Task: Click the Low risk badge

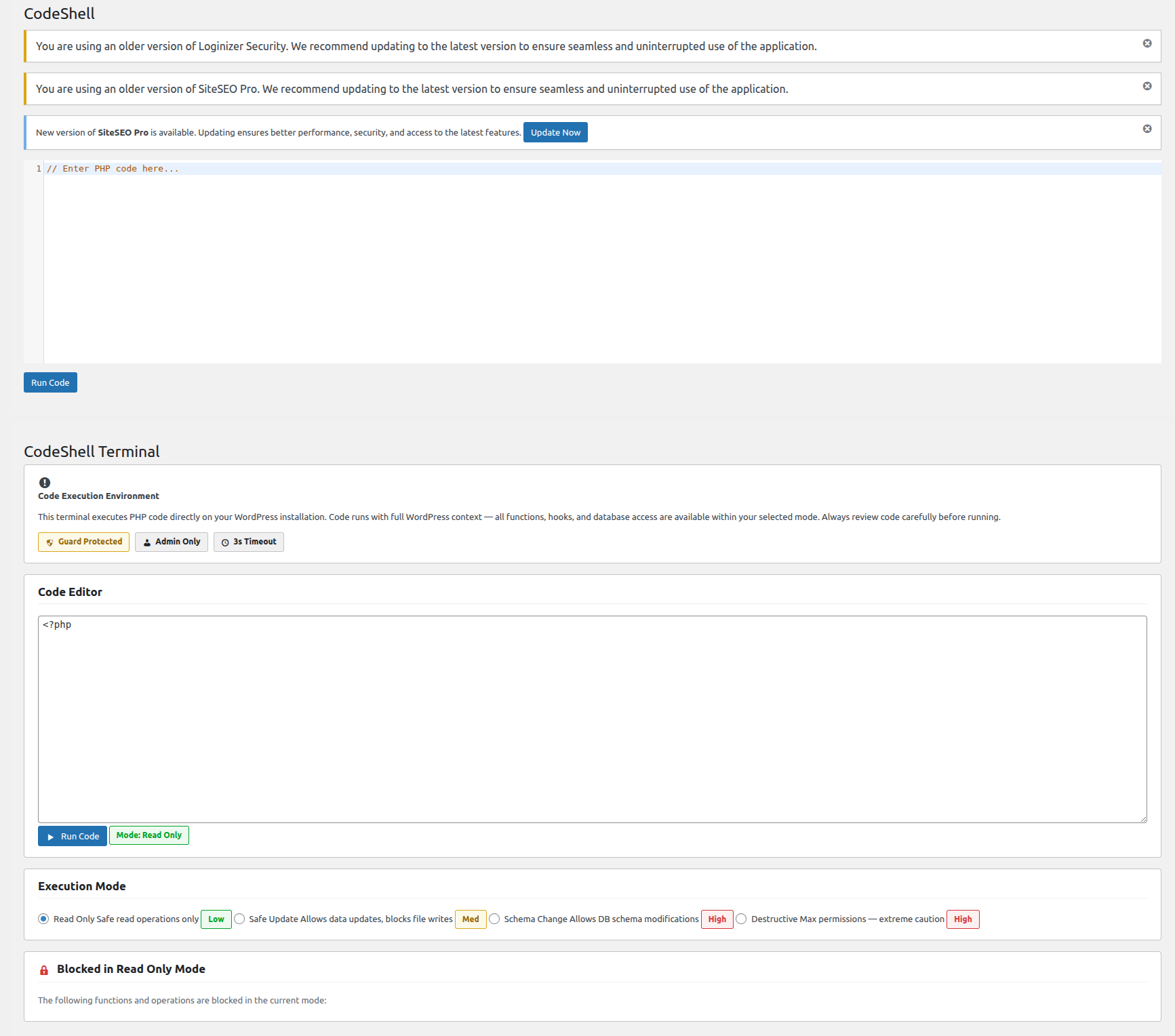Action: click(216, 919)
